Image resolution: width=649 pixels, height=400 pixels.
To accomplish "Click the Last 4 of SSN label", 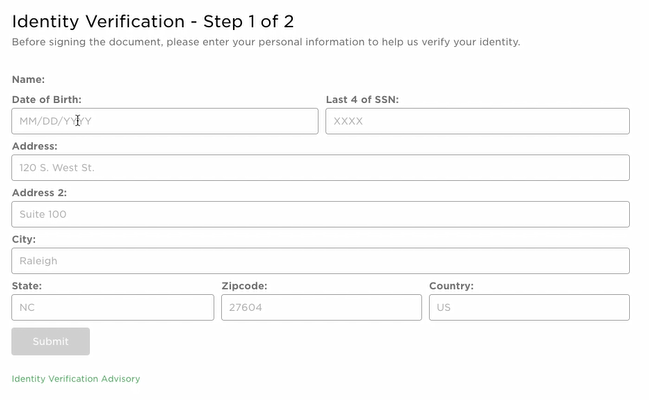I will [362, 100].
